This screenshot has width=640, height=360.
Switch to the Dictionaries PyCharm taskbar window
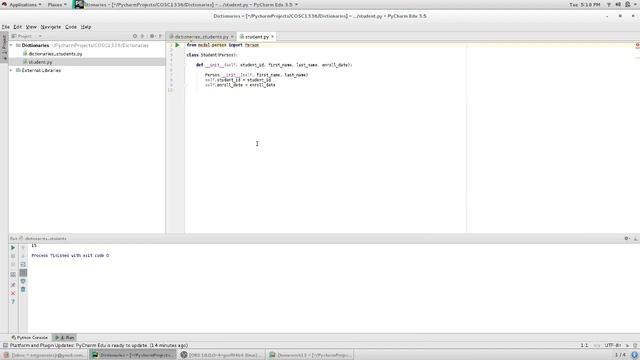[133, 355]
